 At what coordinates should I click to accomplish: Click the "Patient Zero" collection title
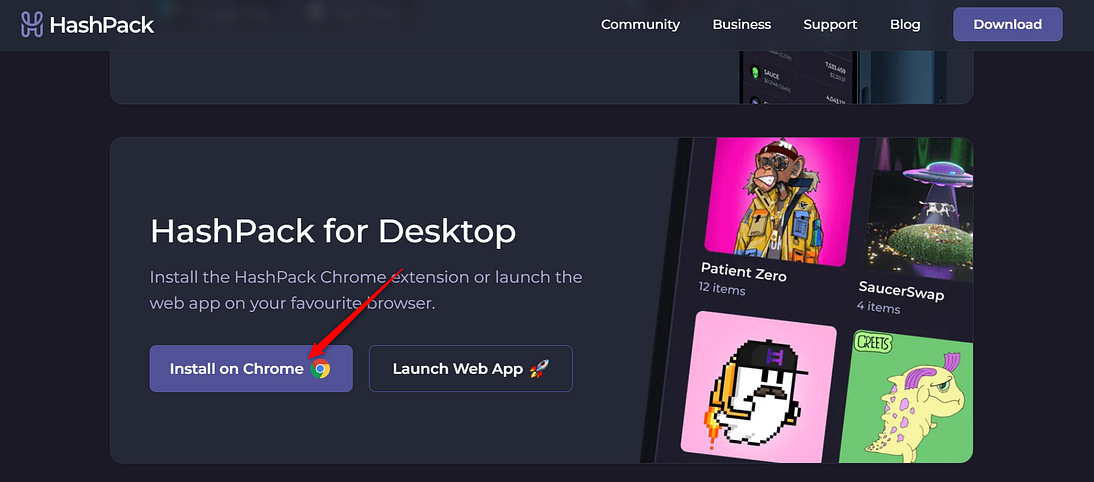[743, 271]
